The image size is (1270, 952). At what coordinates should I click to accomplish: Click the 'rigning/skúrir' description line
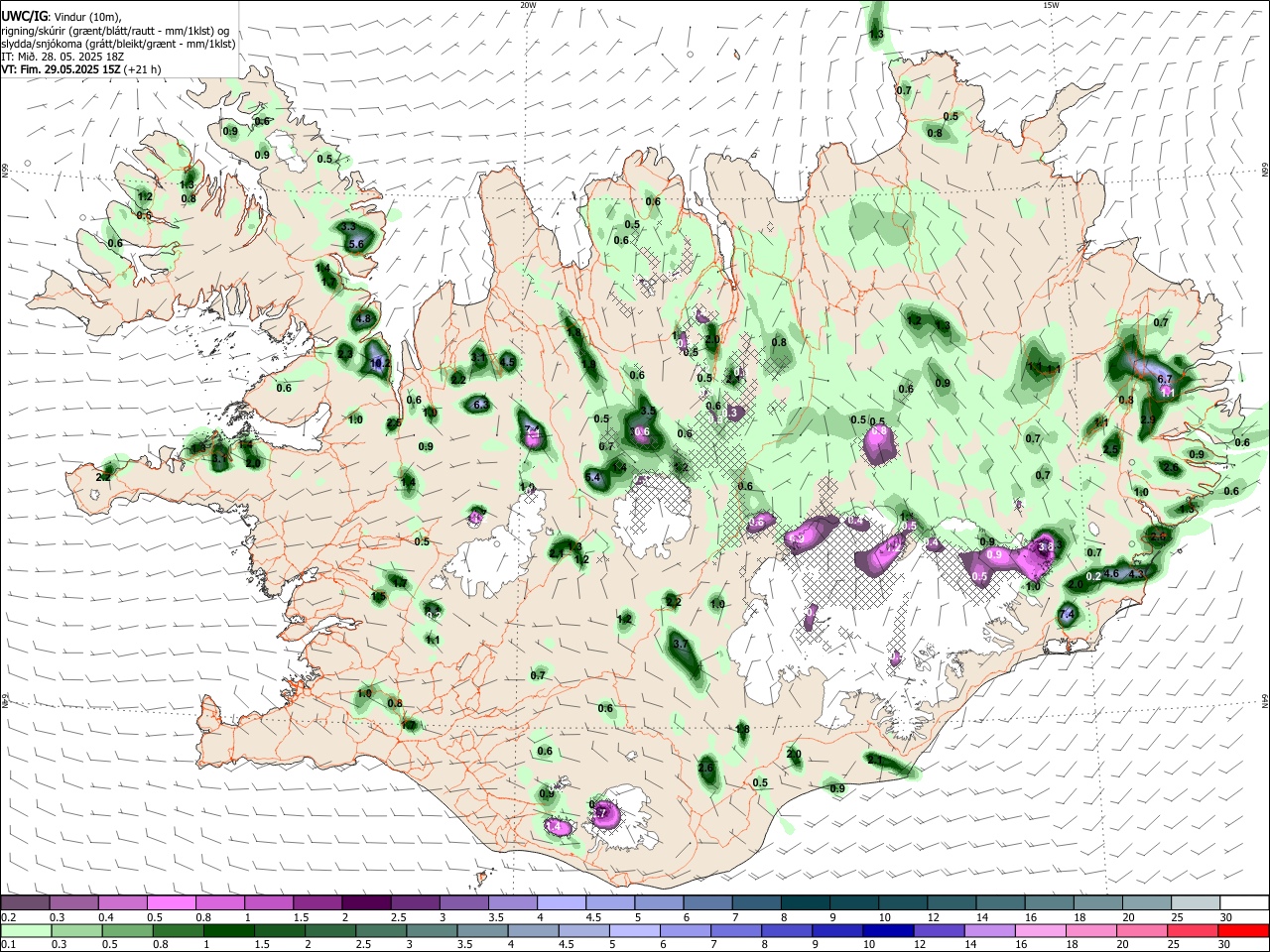(x=115, y=31)
